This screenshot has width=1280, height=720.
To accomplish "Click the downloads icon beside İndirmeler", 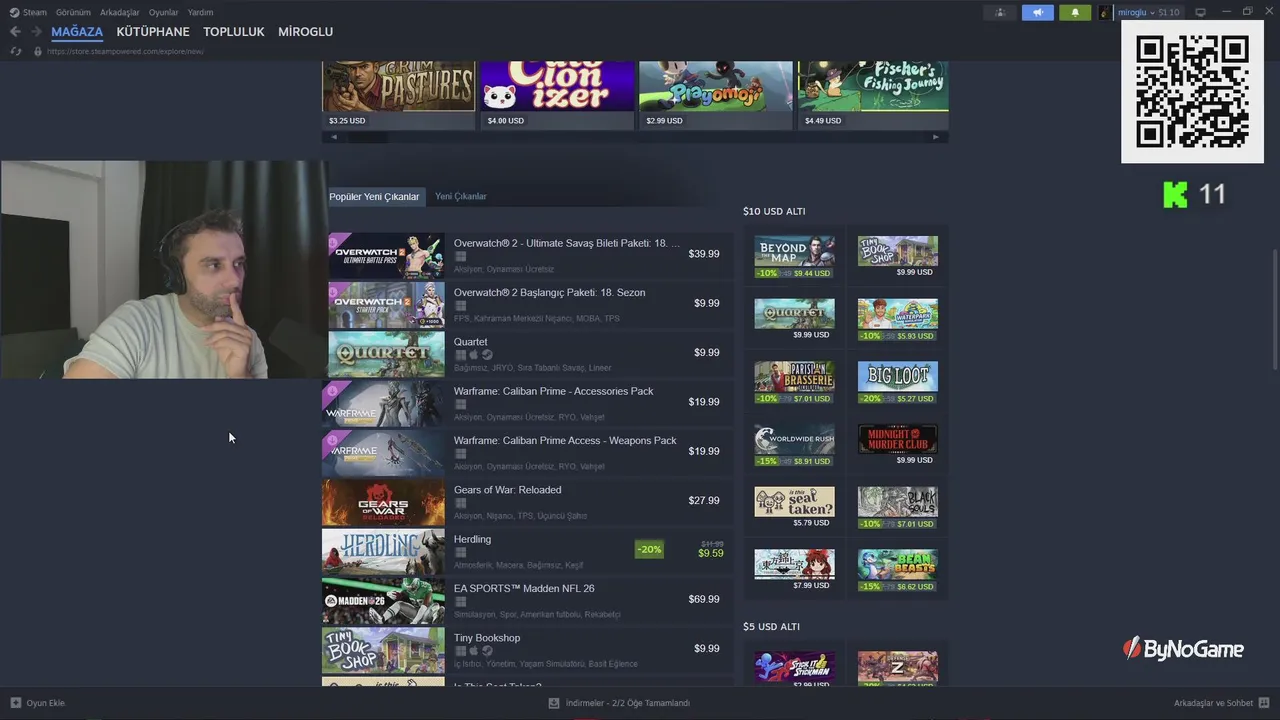I will (x=554, y=703).
